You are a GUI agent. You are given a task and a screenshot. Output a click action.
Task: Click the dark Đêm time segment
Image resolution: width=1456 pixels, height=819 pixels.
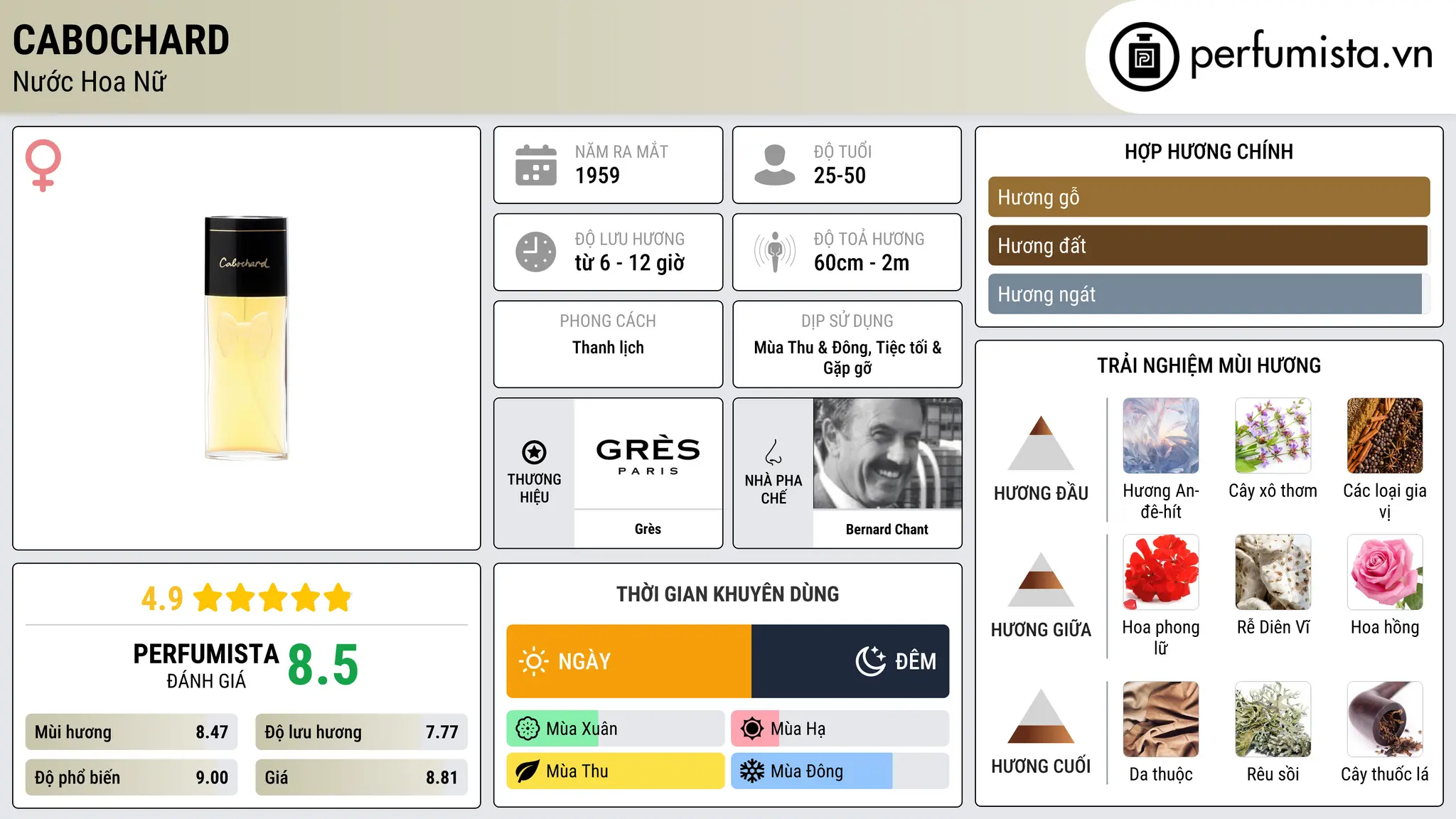click(850, 661)
